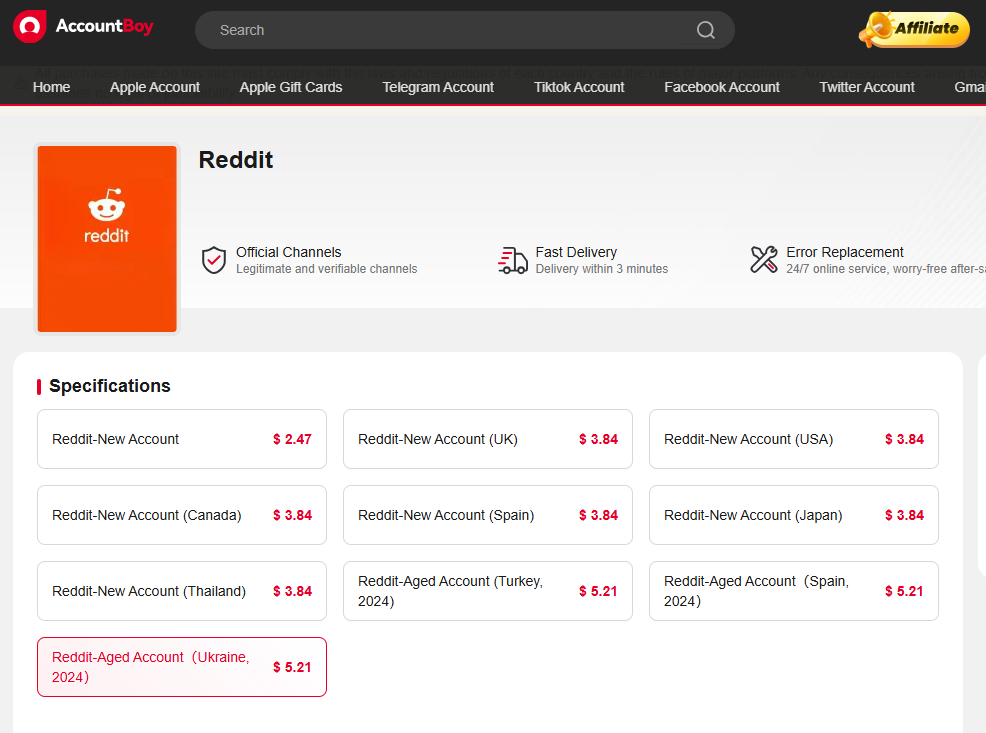Click the Error Replacement tools icon
The width and height of the screenshot is (986, 733).
point(764,259)
